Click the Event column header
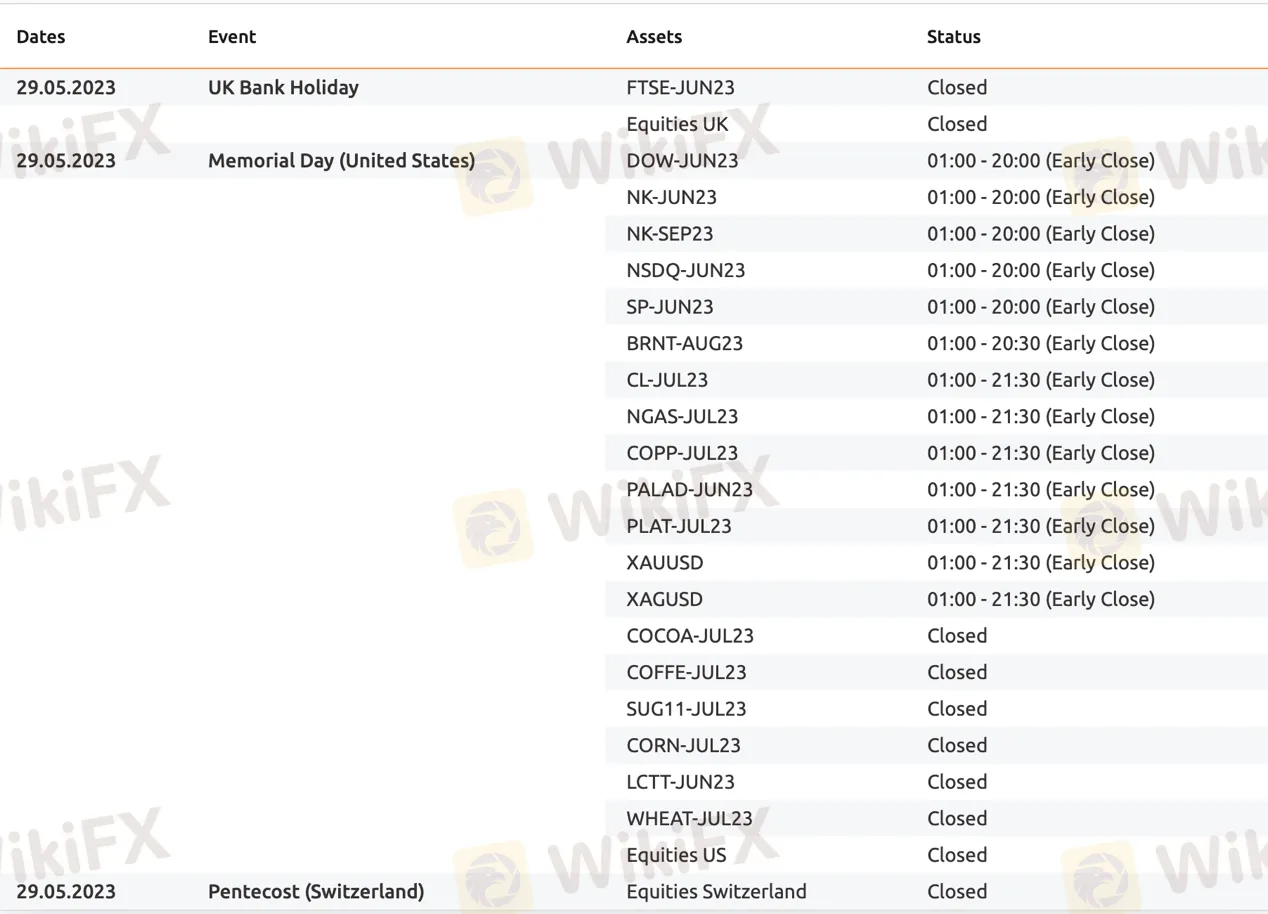 (232, 37)
